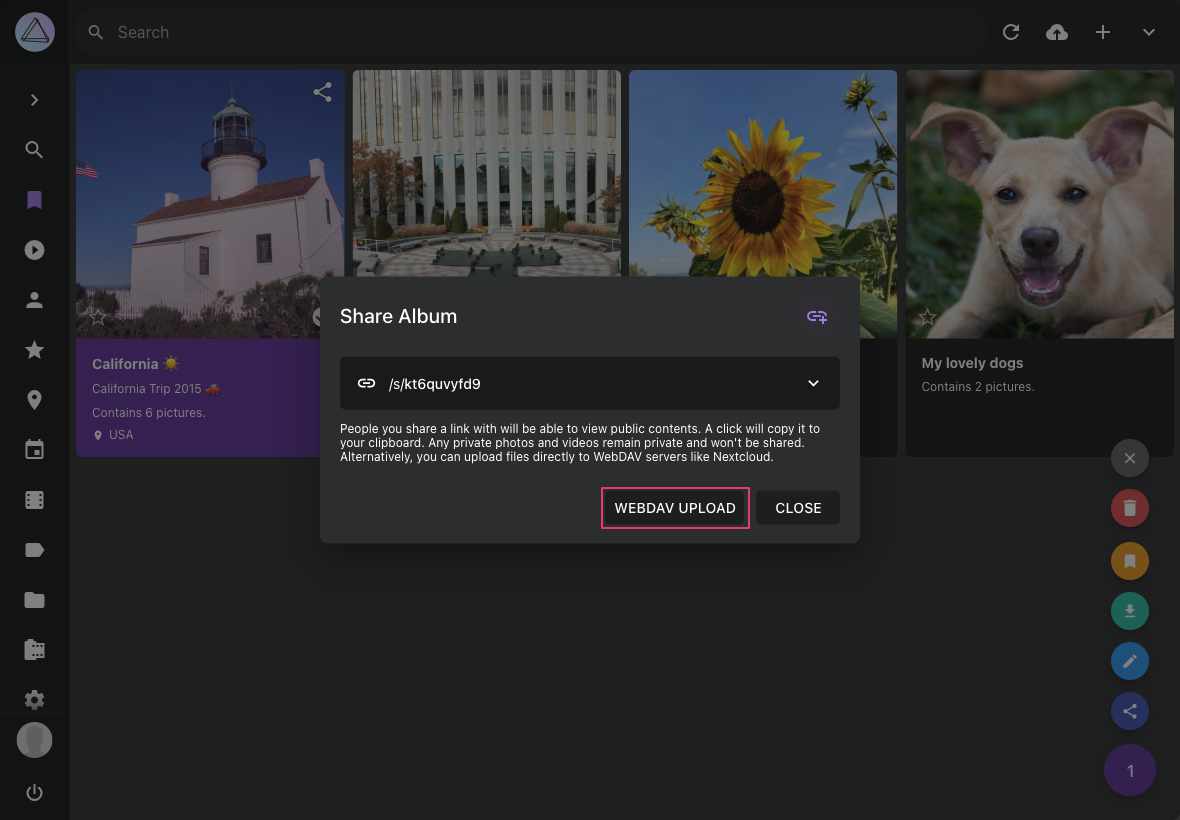The image size is (1180, 820).
Task: Delete selection with the red trash icon
Action: pyautogui.click(x=1129, y=507)
